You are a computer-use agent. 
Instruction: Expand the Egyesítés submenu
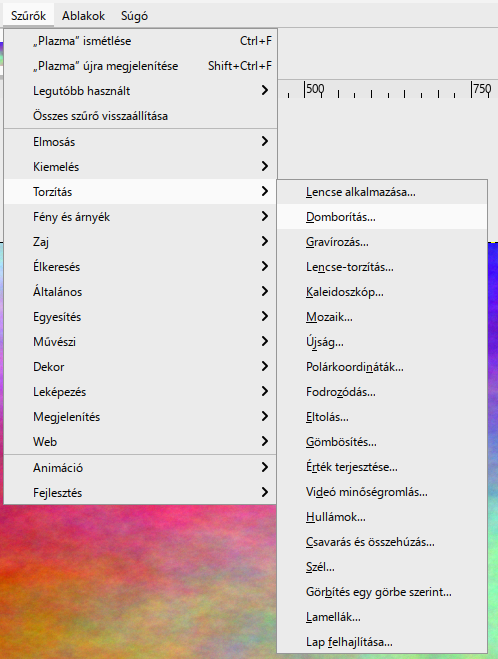(x=140, y=317)
